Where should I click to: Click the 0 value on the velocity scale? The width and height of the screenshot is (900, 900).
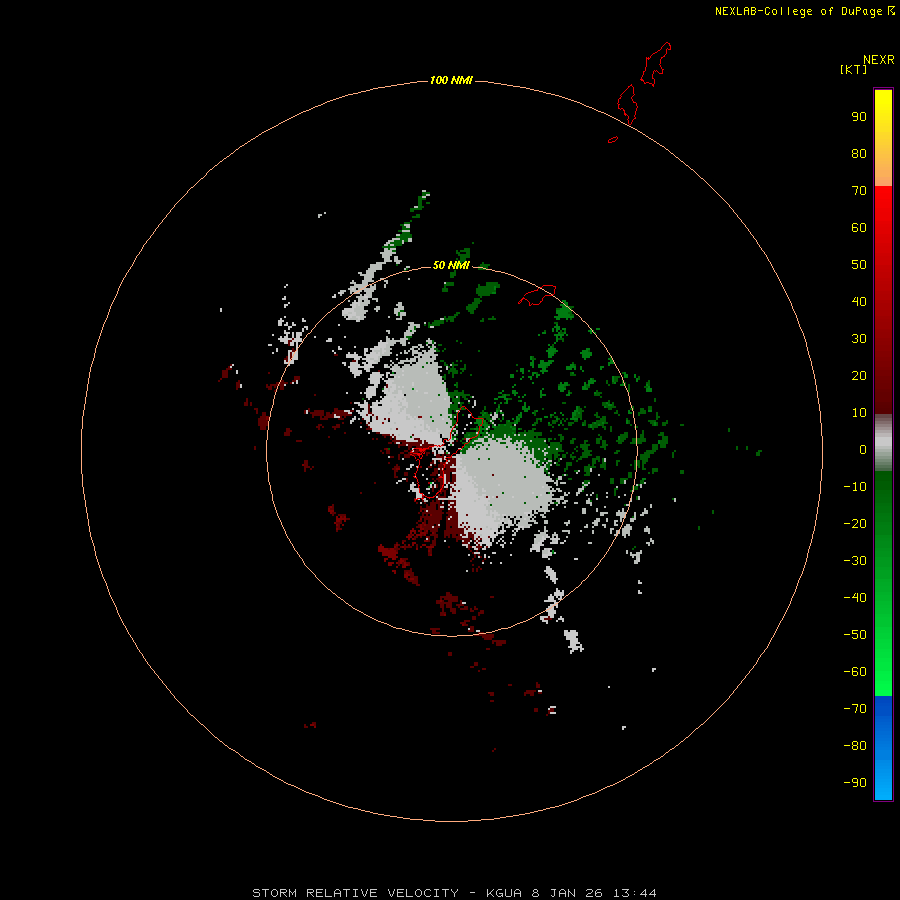[x=863, y=449]
